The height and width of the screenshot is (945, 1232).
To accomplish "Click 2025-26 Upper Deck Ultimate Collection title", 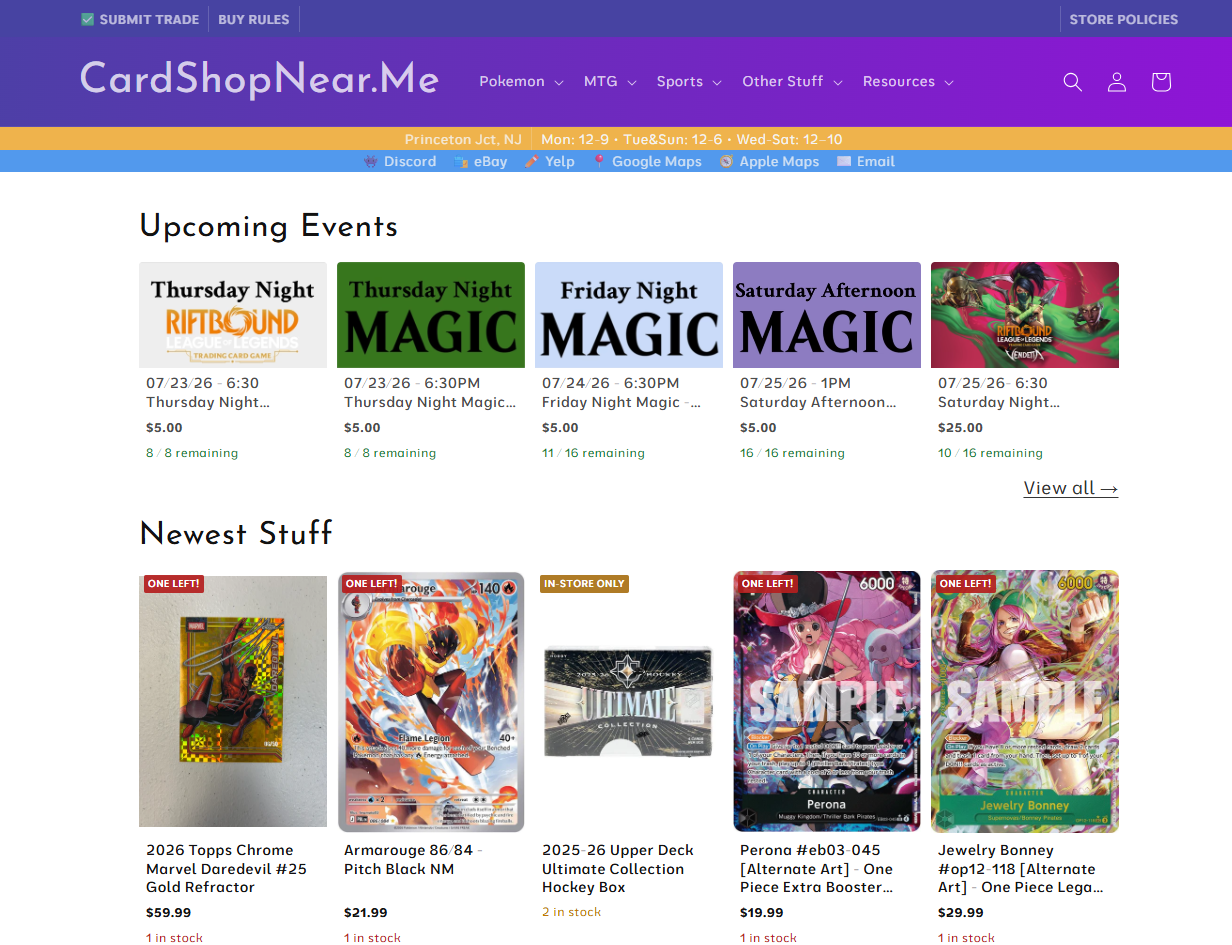I will click(618, 868).
